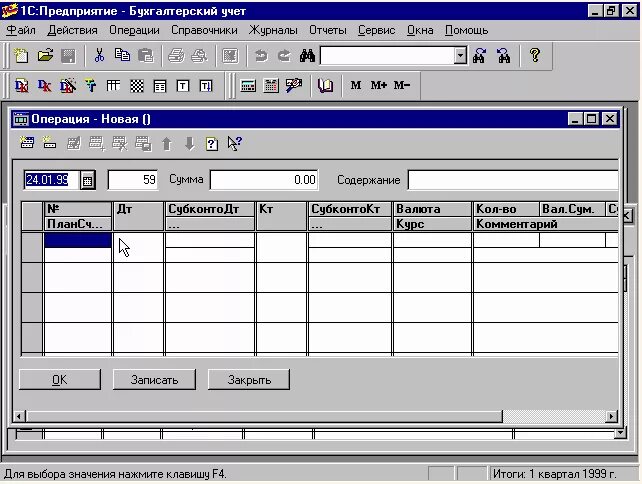Click the Закрыть button
Screen dimensions: 642x484
[x=249, y=380]
